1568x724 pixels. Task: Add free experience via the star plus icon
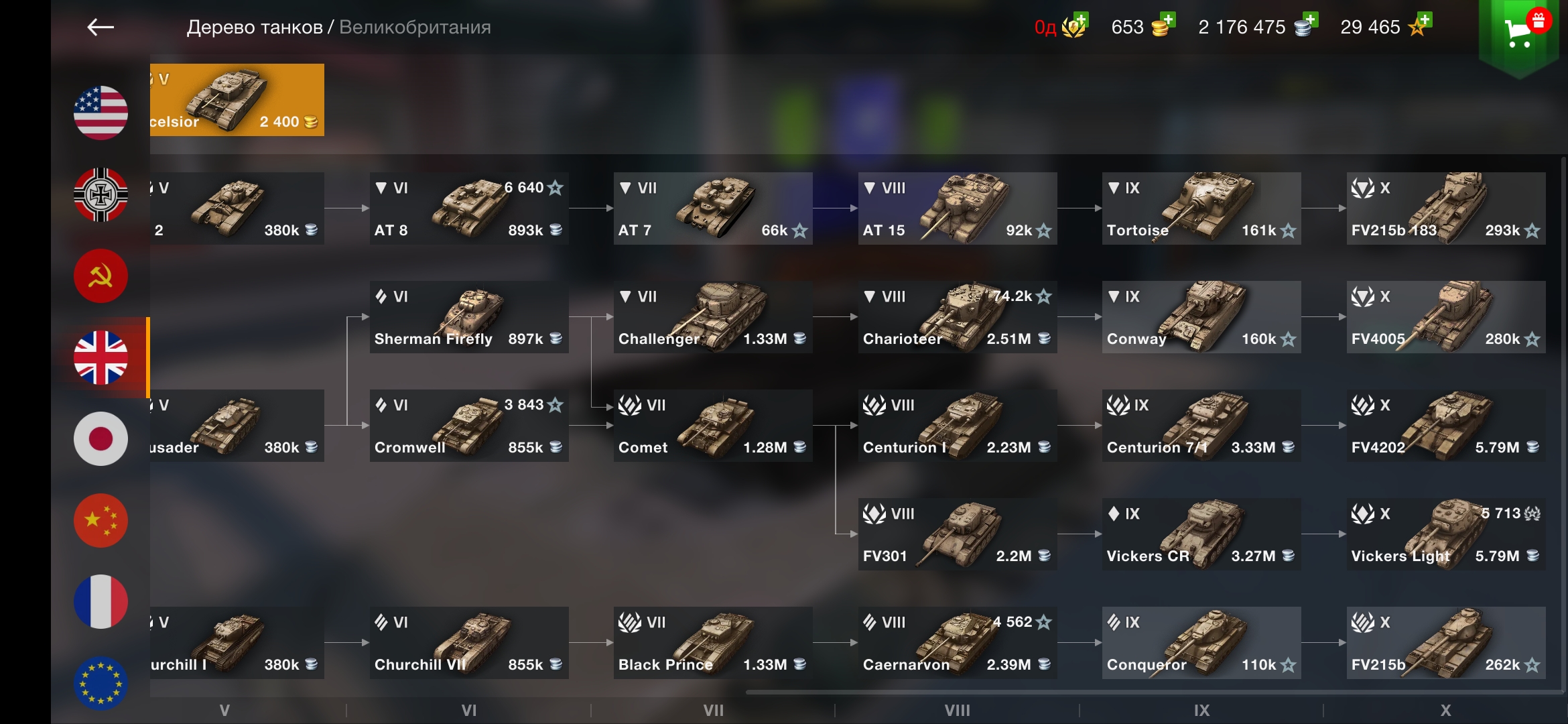coord(1420,25)
